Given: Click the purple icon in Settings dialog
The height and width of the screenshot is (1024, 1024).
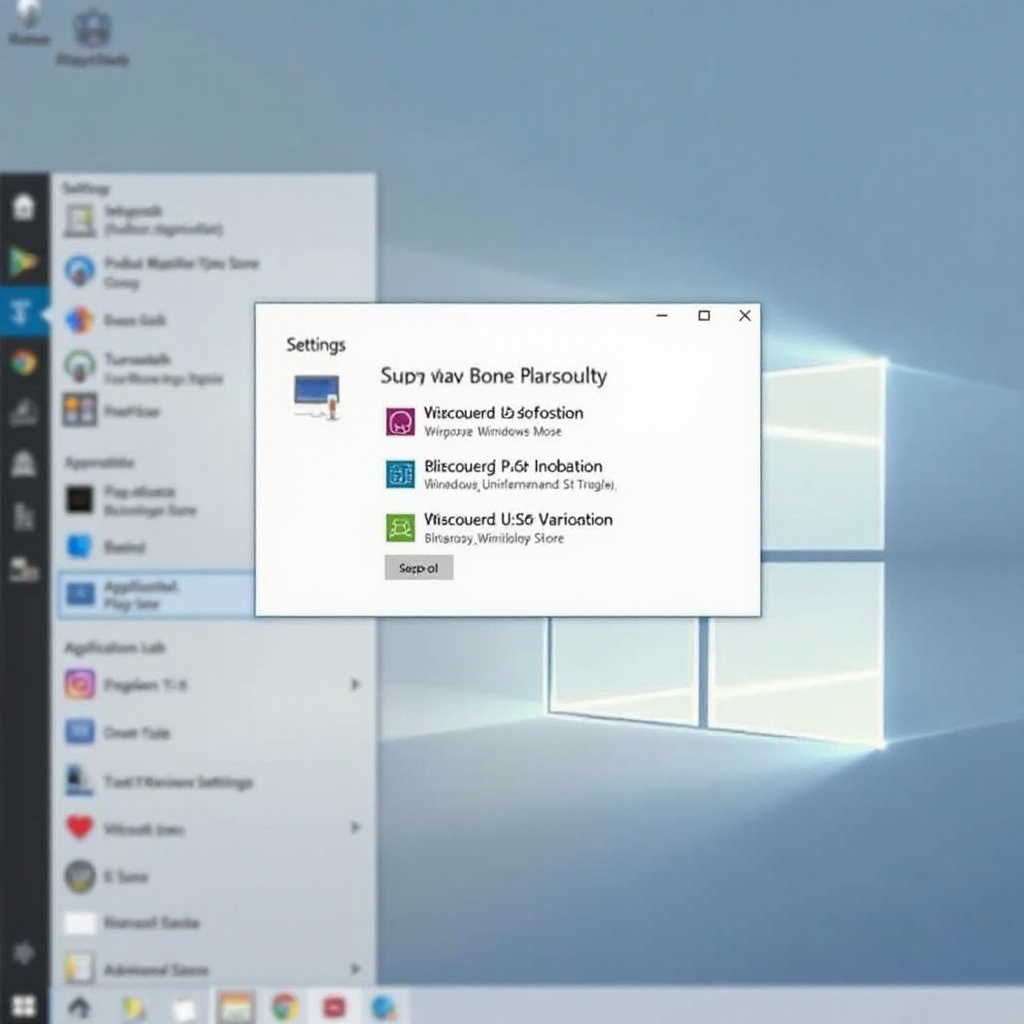Looking at the screenshot, I should tap(400, 421).
